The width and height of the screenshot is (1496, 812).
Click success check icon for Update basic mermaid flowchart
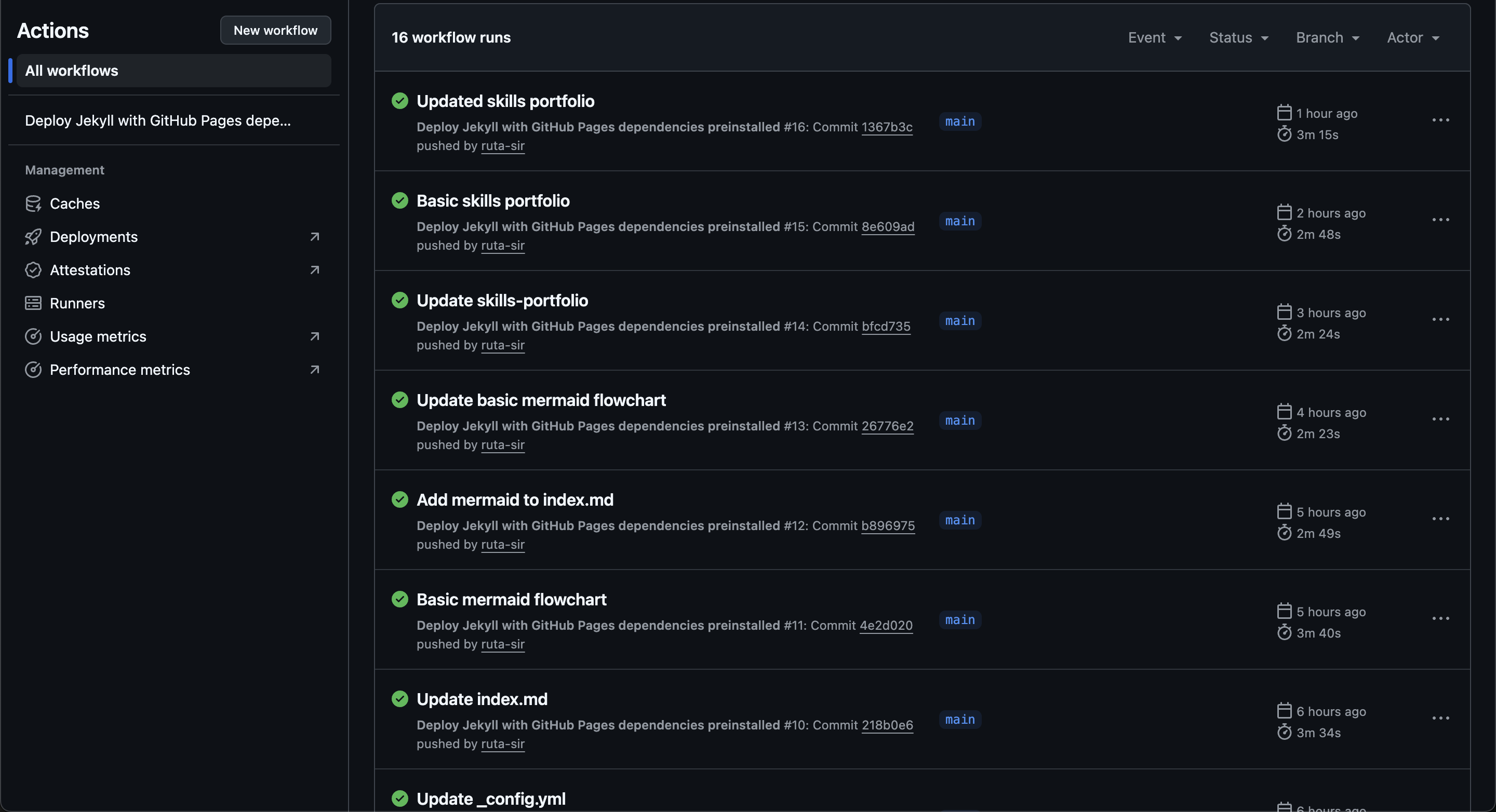[x=399, y=400]
